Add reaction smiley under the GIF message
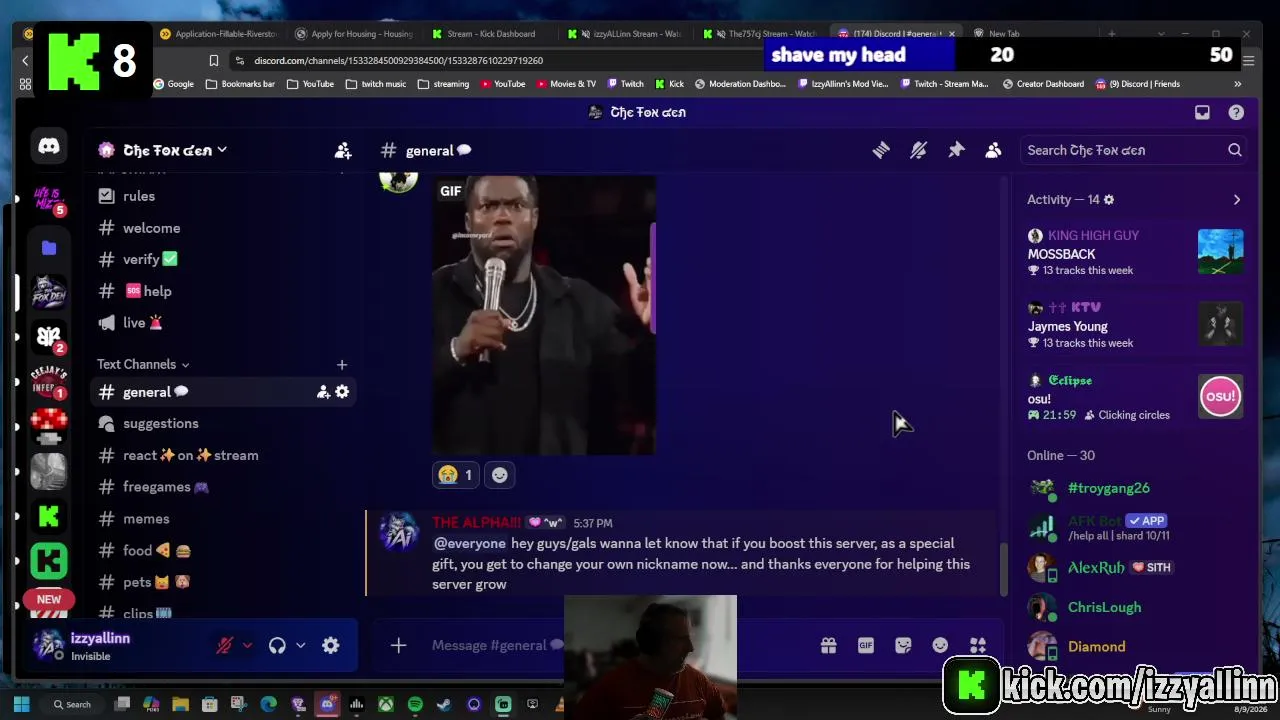This screenshot has width=1280, height=720. tap(500, 475)
